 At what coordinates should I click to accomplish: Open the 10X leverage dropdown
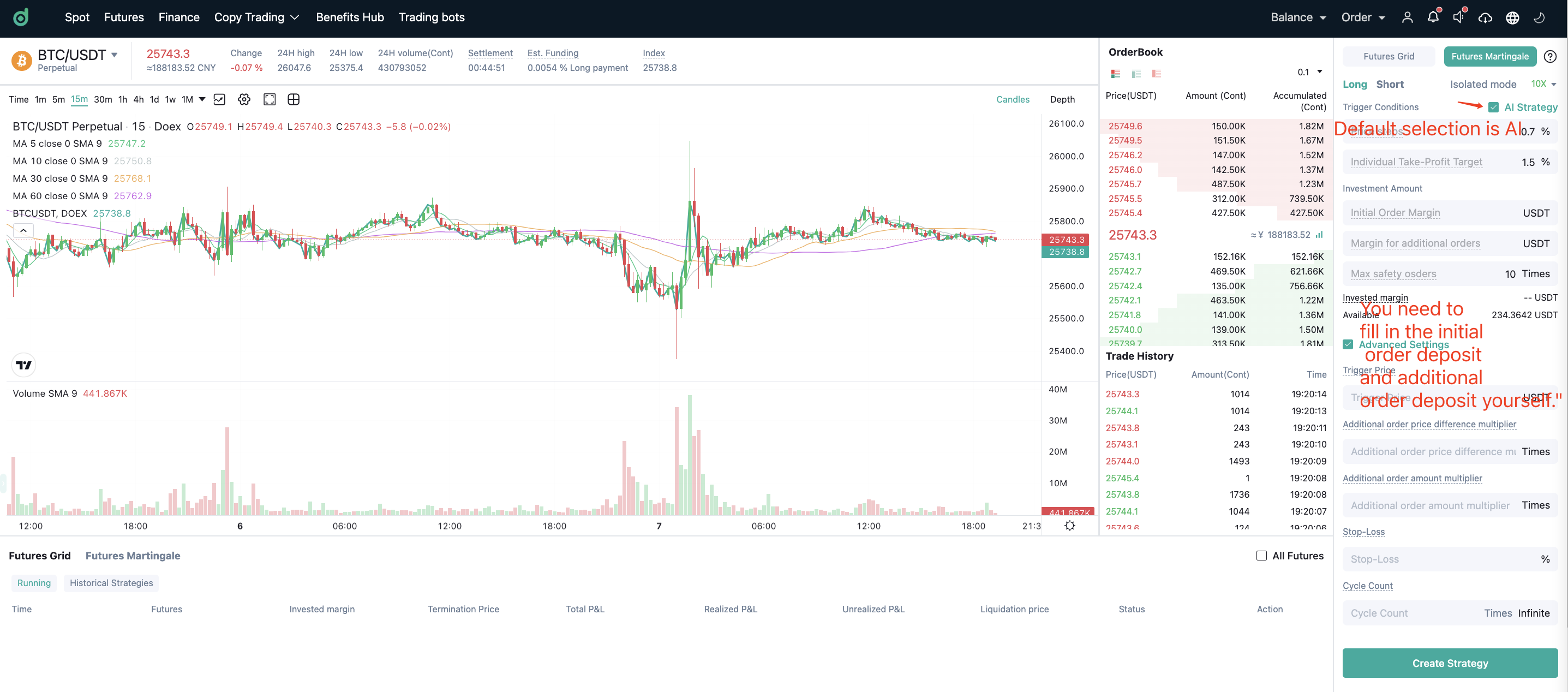tap(1543, 84)
